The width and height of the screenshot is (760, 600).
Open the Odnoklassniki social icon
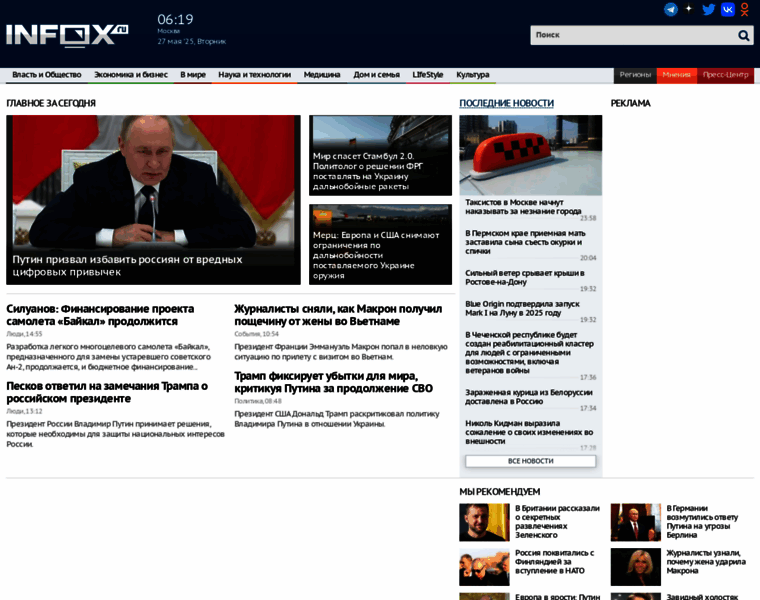click(x=745, y=9)
